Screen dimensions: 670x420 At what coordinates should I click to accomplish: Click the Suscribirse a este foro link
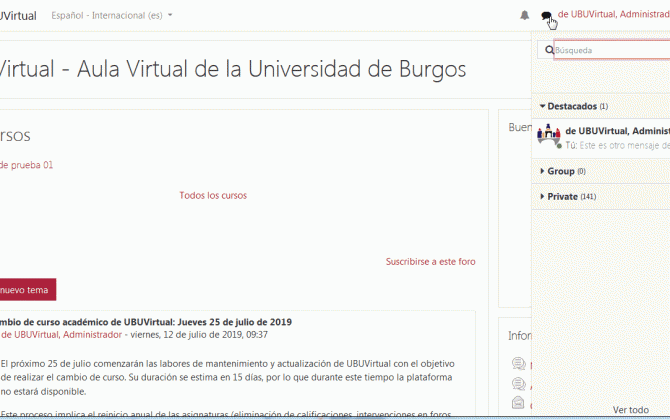pos(430,261)
